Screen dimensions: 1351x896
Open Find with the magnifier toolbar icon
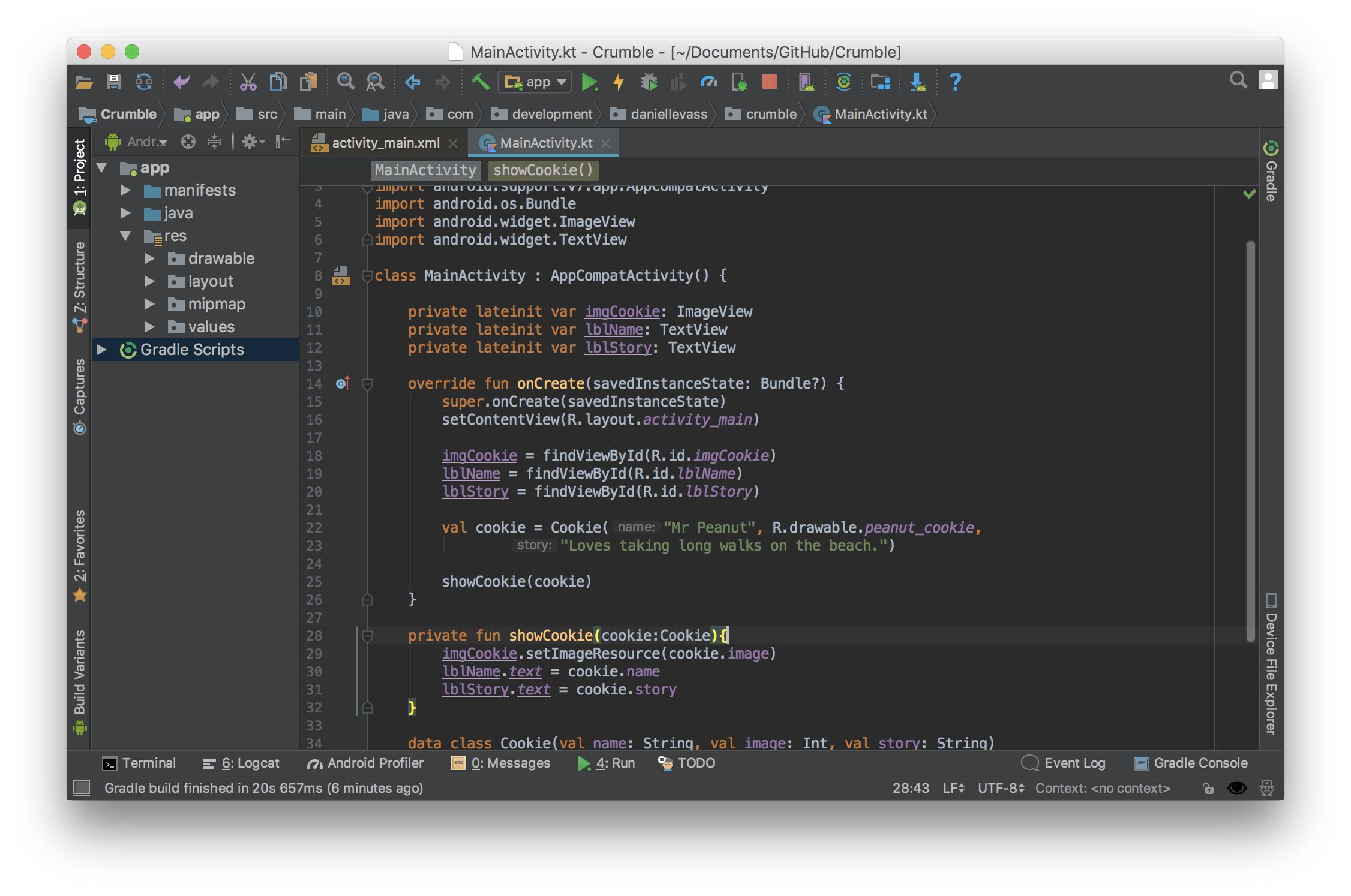pyautogui.click(x=346, y=82)
